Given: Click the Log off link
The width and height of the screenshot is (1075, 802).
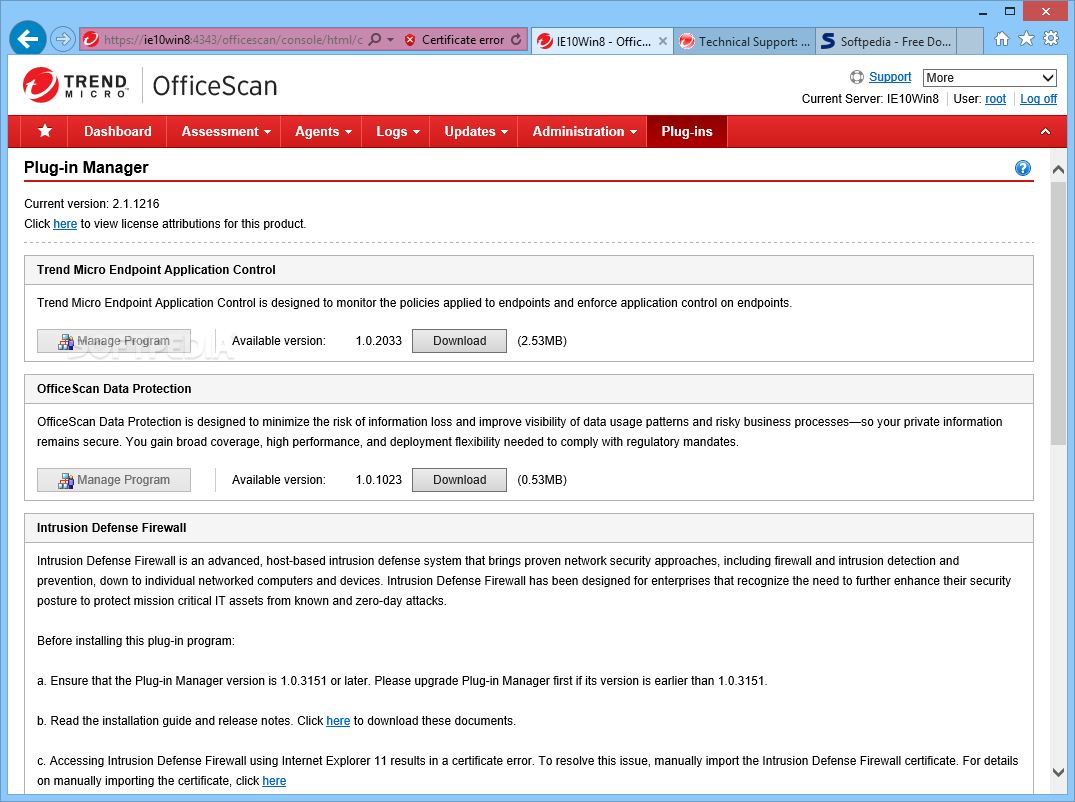Looking at the screenshot, I should pyautogui.click(x=1038, y=99).
